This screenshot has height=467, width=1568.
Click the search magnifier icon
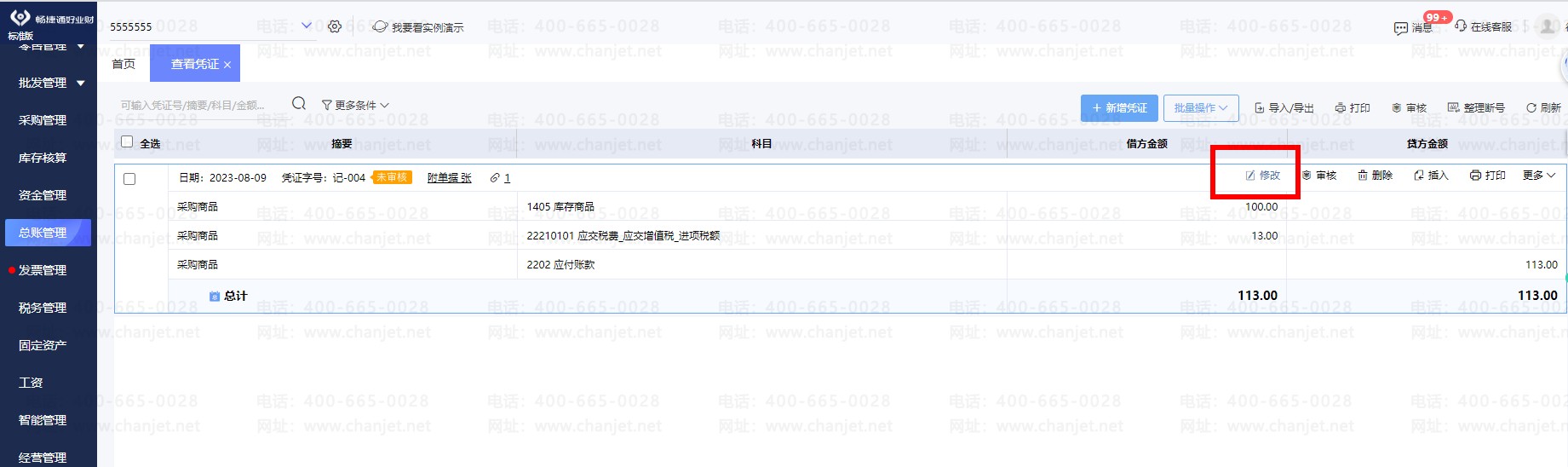pyautogui.click(x=299, y=104)
